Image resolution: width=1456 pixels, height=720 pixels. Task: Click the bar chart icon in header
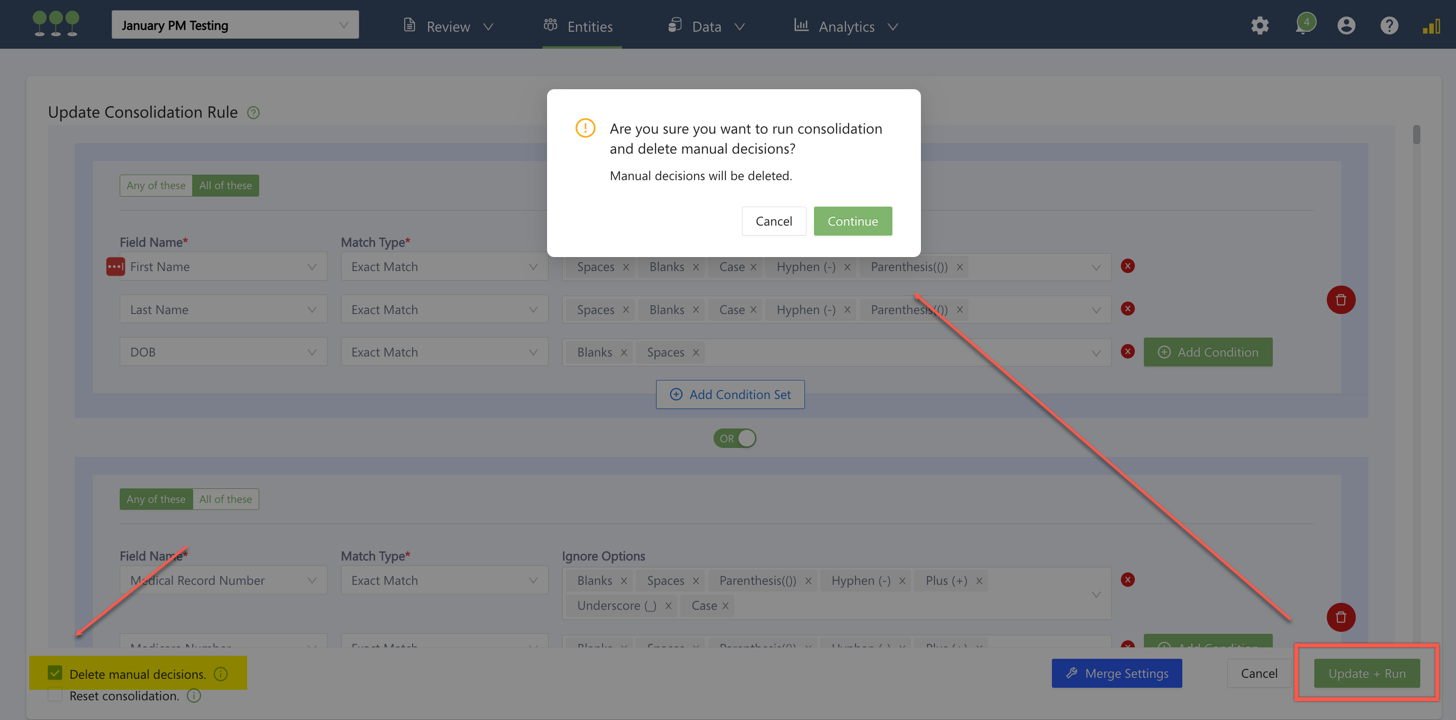point(1431,26)
